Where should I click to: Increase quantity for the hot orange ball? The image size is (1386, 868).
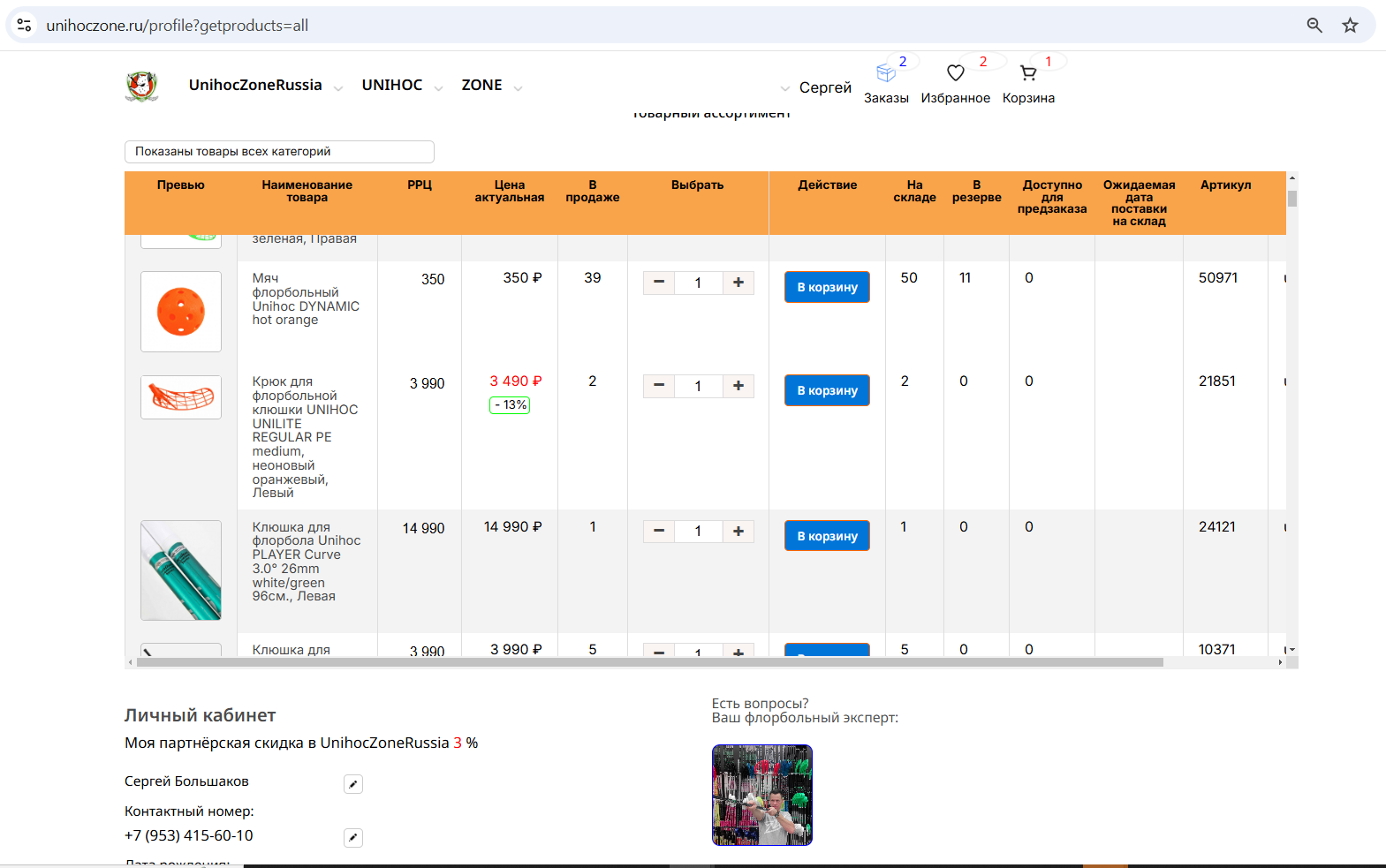(738, 283)
